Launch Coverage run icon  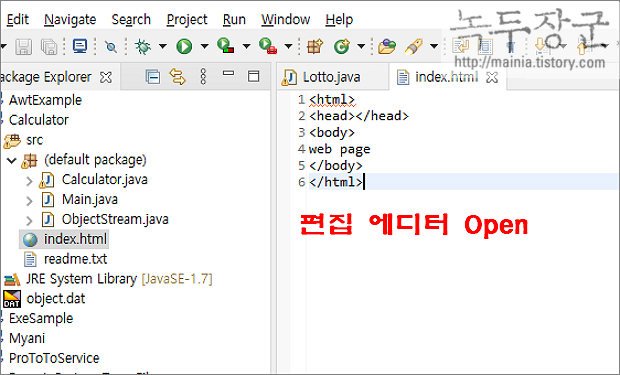226,46
